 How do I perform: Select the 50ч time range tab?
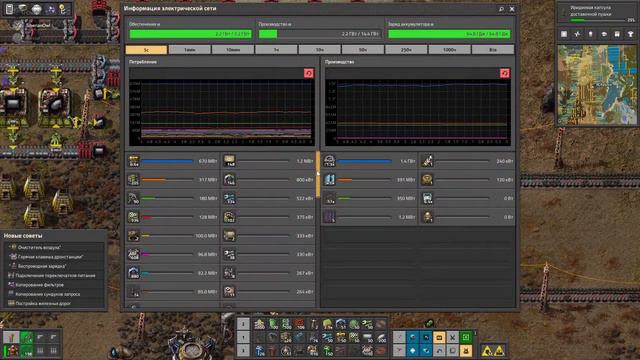coord(363,50)
